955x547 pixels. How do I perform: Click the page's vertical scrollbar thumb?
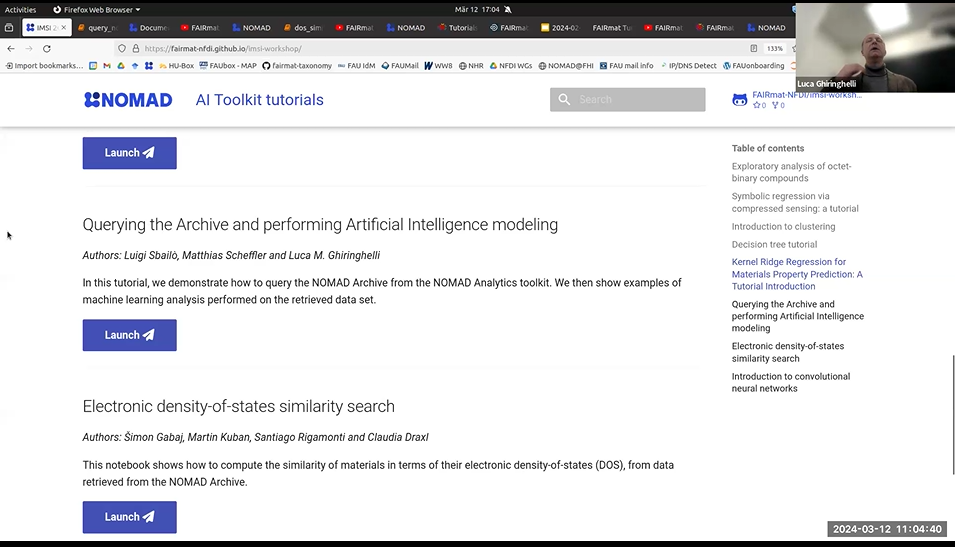point(953,414)
